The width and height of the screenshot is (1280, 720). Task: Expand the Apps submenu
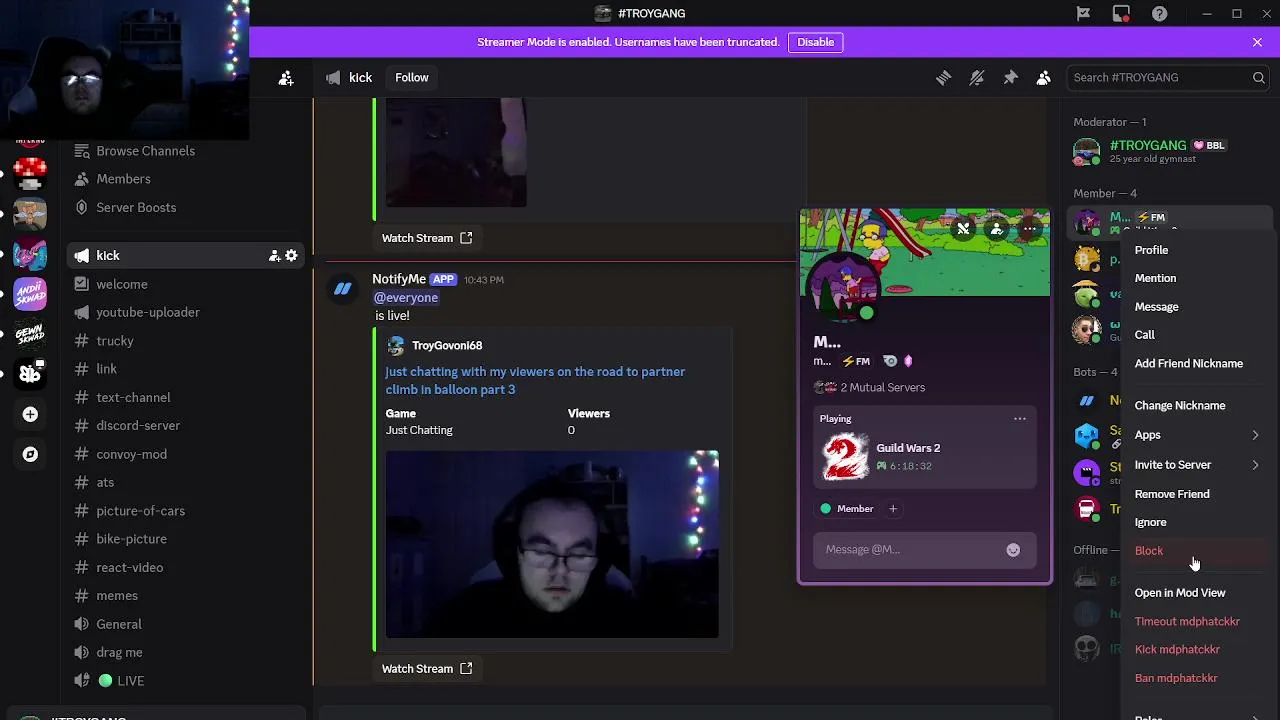[1197, 435]
